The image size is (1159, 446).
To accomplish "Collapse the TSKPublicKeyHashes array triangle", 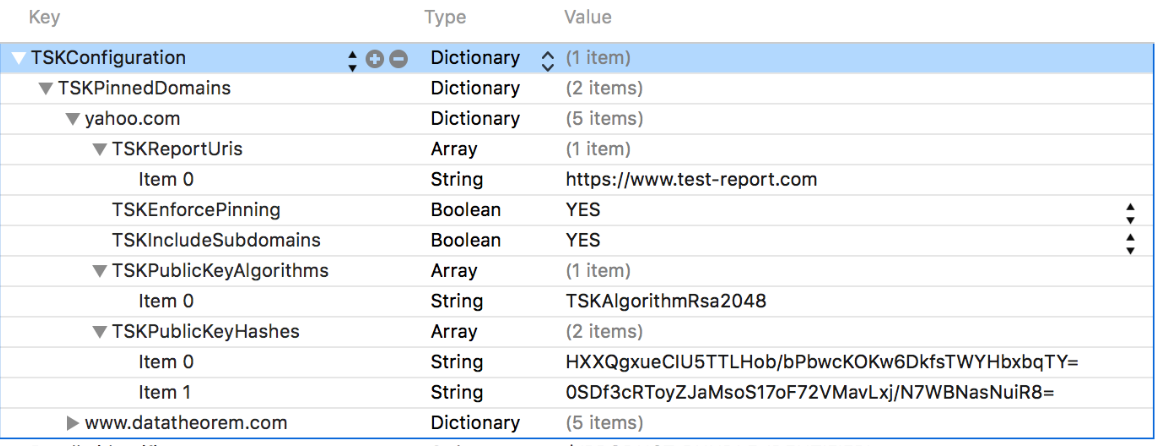I will [99, 332].
